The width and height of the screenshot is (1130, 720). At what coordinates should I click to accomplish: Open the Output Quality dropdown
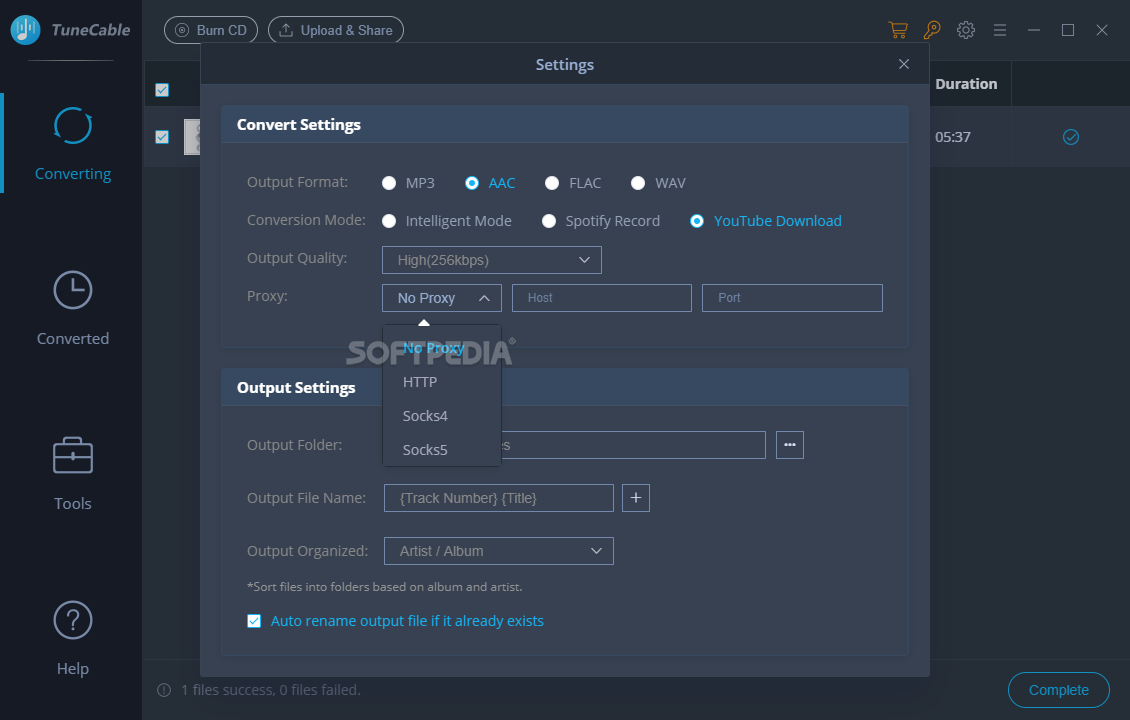tap(491, 260)
